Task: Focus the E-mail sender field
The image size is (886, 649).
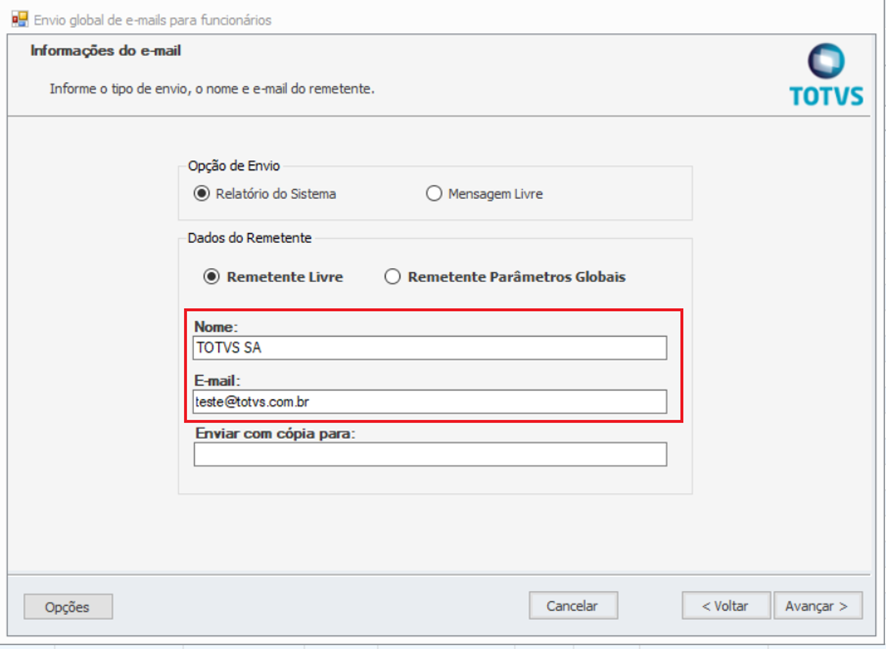Action: [x=430, y=402]
